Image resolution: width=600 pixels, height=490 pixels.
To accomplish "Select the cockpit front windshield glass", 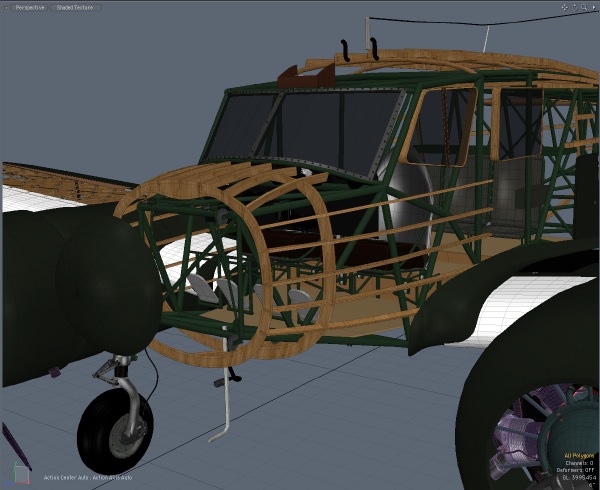I will pyautogui.click(x=330, y=127).
